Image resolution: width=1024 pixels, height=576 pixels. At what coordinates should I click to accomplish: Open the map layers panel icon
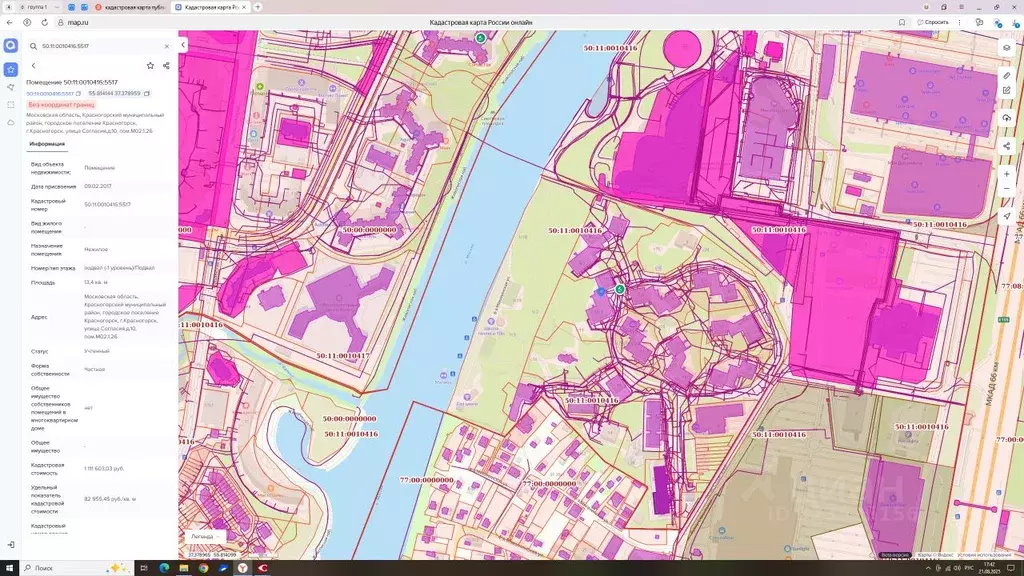tap(1005, 47)
